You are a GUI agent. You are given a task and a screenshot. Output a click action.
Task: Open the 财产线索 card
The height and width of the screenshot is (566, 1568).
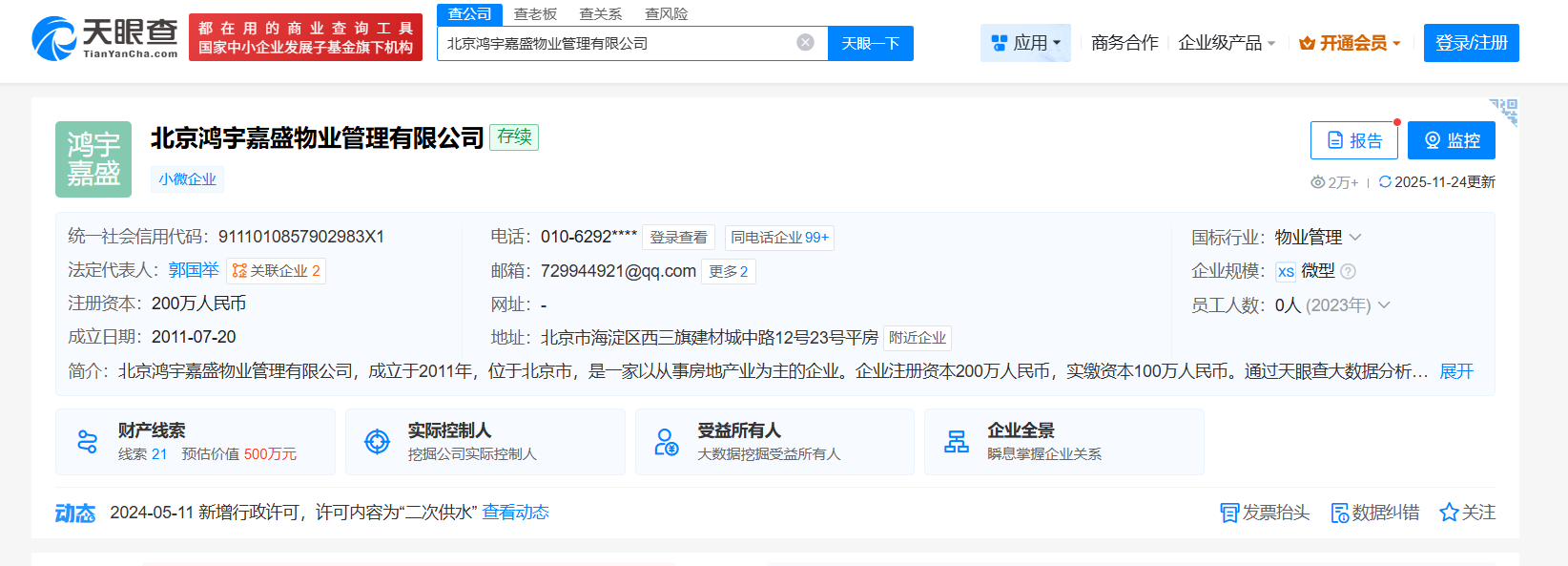[x=196, y=442]
